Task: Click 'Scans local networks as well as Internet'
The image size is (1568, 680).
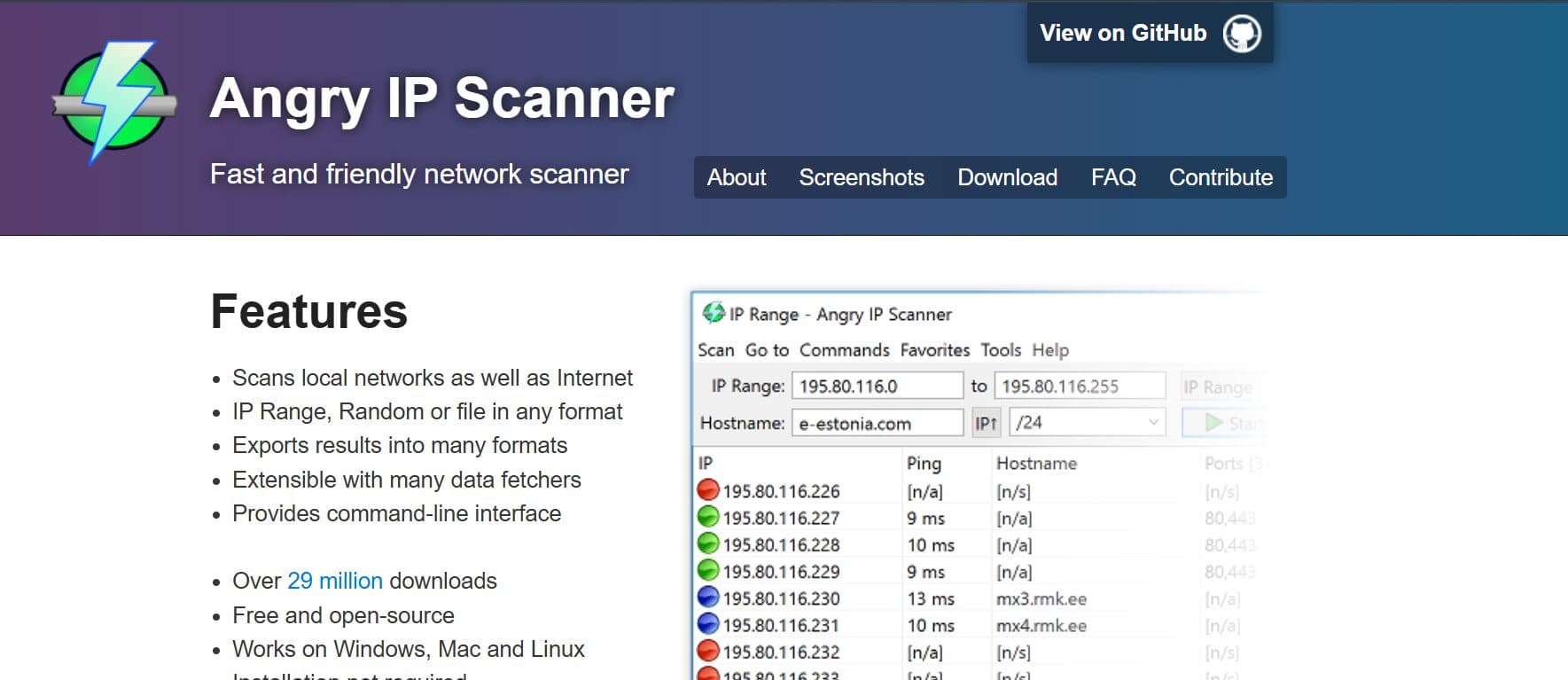Action: click(x=433, y=378)
